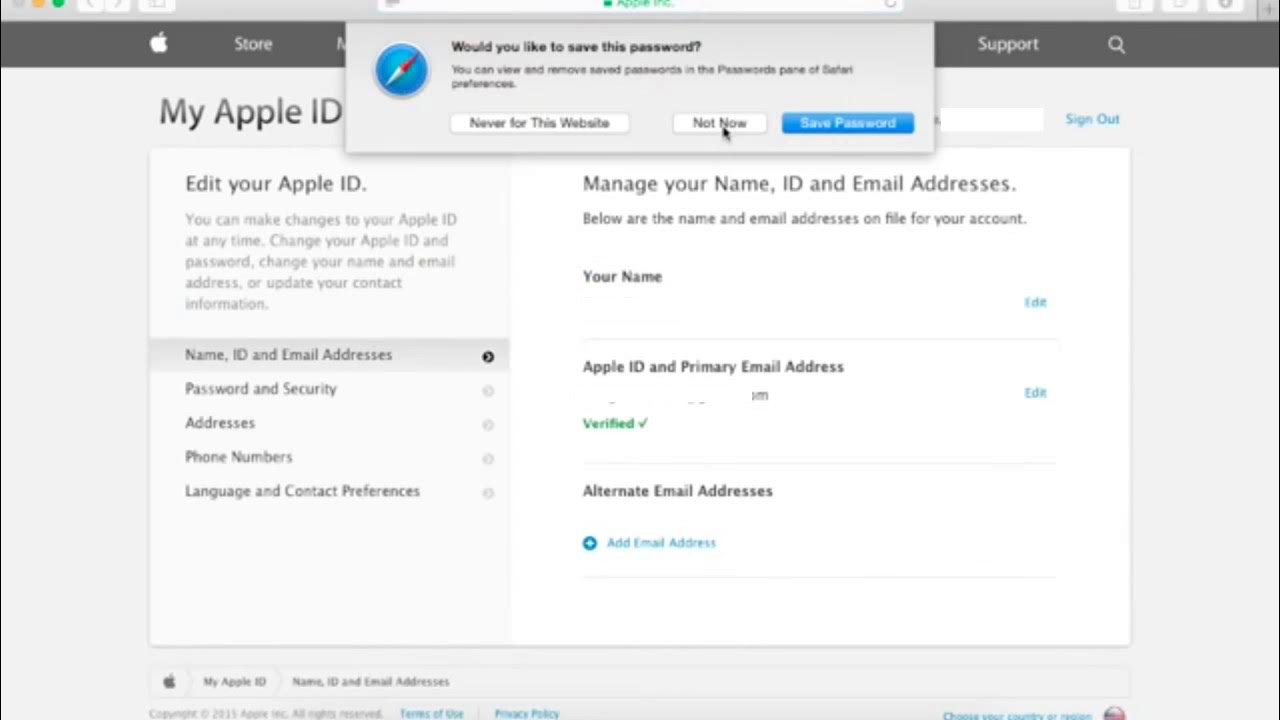Click the Save Password button
Viewport: 1280px width, 720px height.
point(847,123)
